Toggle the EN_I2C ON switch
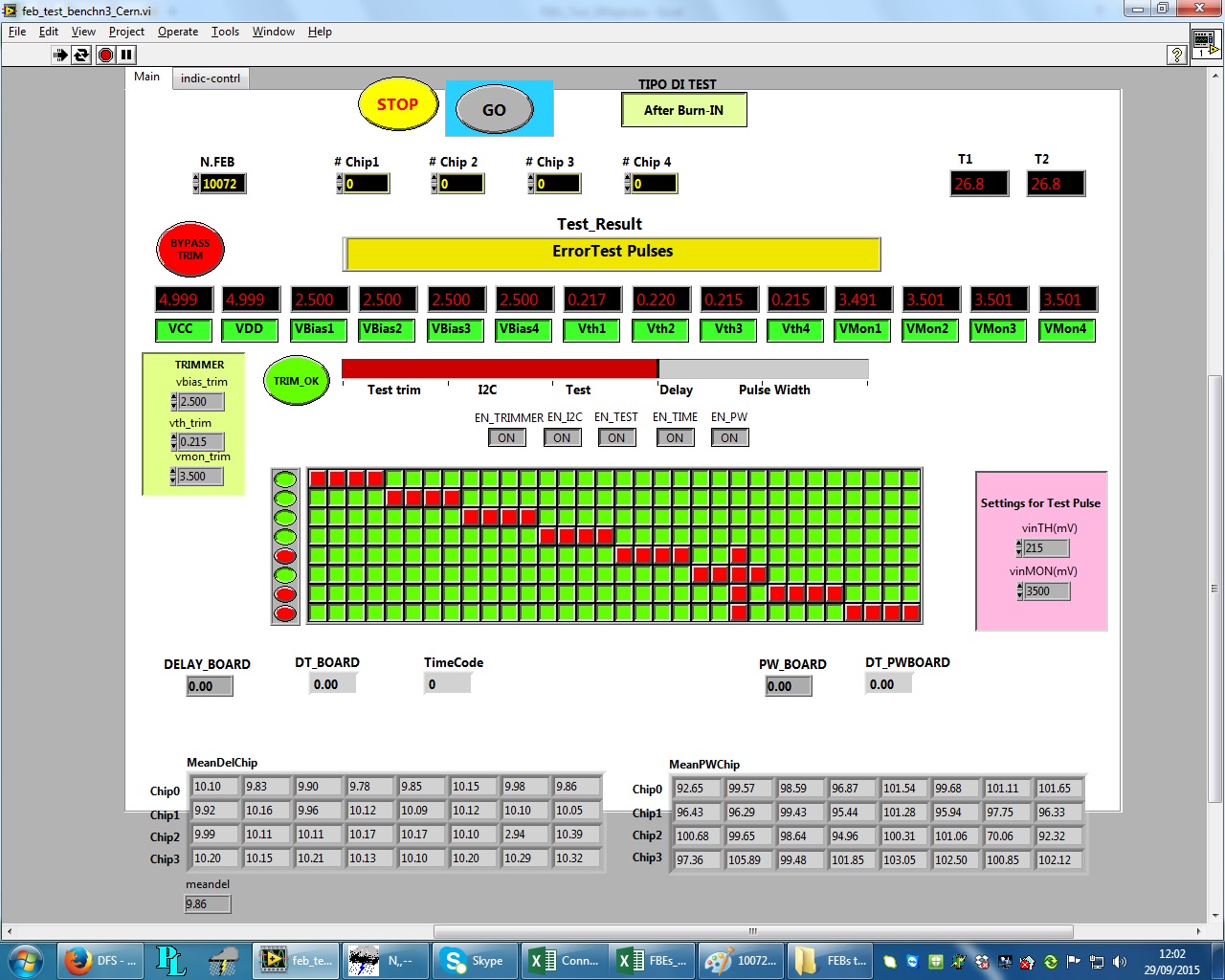The width and height of the screenshot is (1225, 980). pyautogui.click(x=562, y=437)
